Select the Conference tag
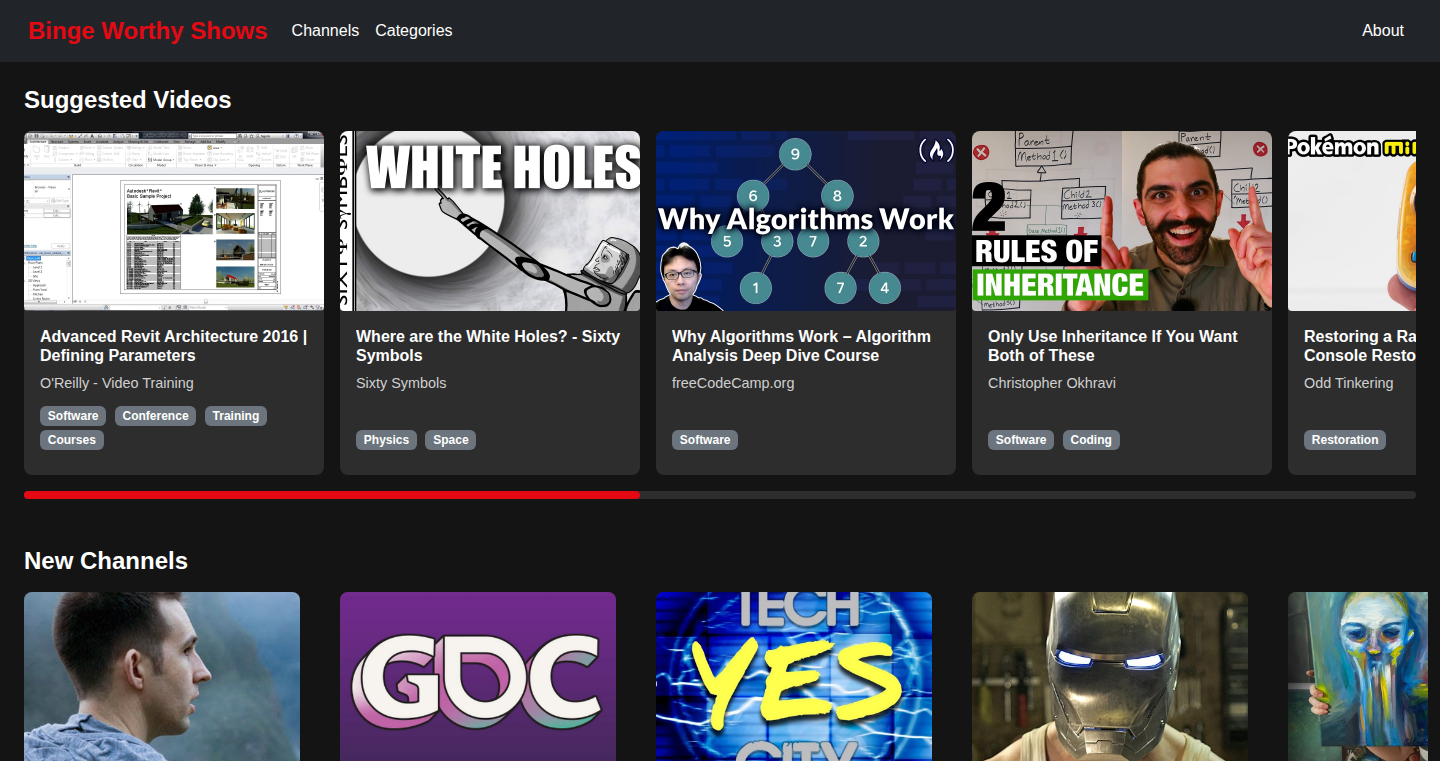Image resolution: width=1440 pixels, height=761 pixels. pyautogui.click(x=155, y=416)
